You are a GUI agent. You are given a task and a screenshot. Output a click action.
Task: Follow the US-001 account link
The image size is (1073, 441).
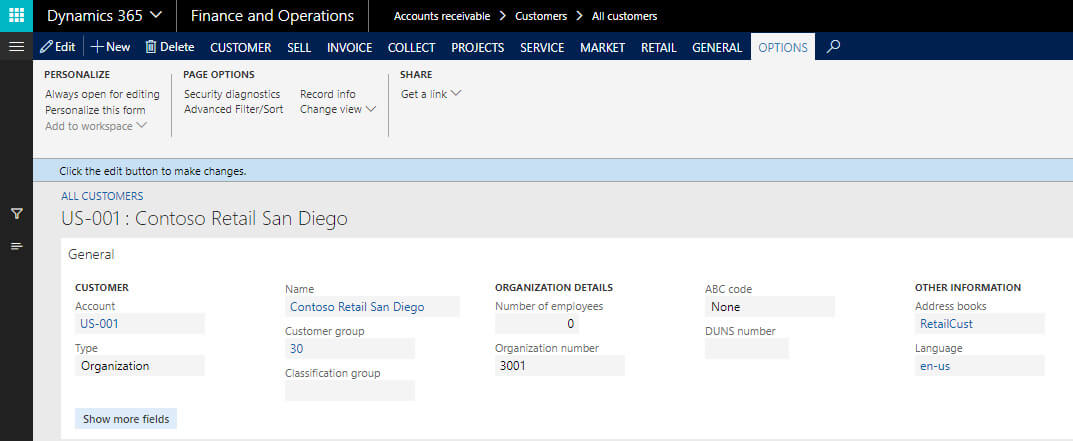tap(99, 324)
